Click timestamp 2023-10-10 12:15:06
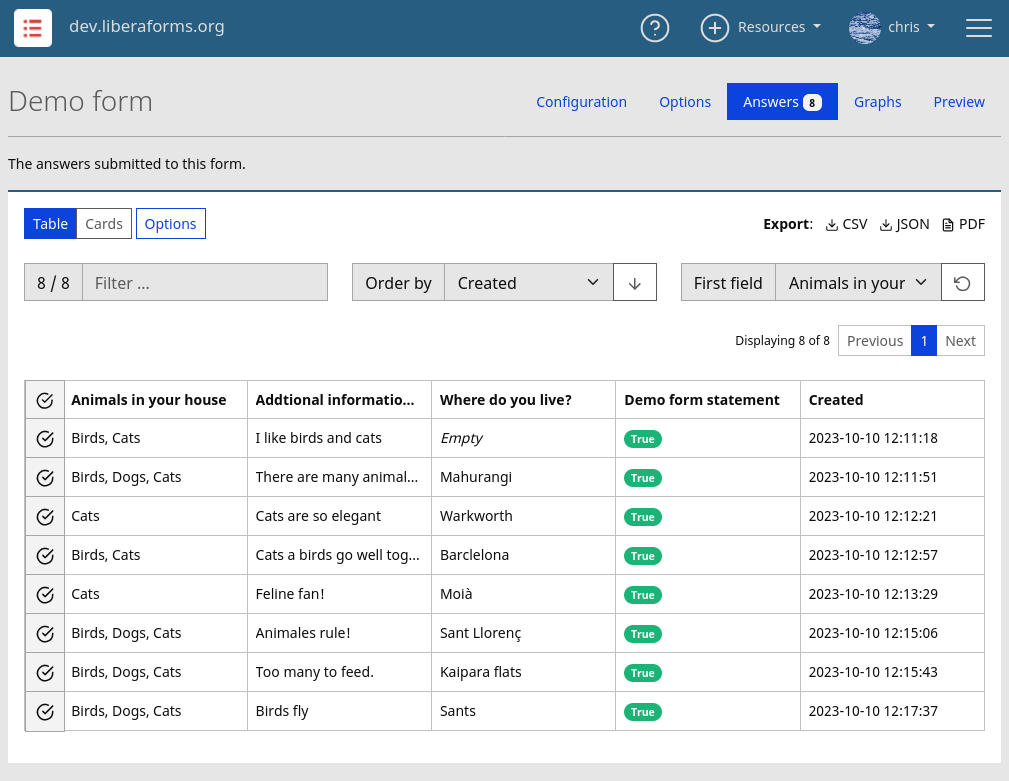This screenshot has width=1009, height=781. [873, 634]
